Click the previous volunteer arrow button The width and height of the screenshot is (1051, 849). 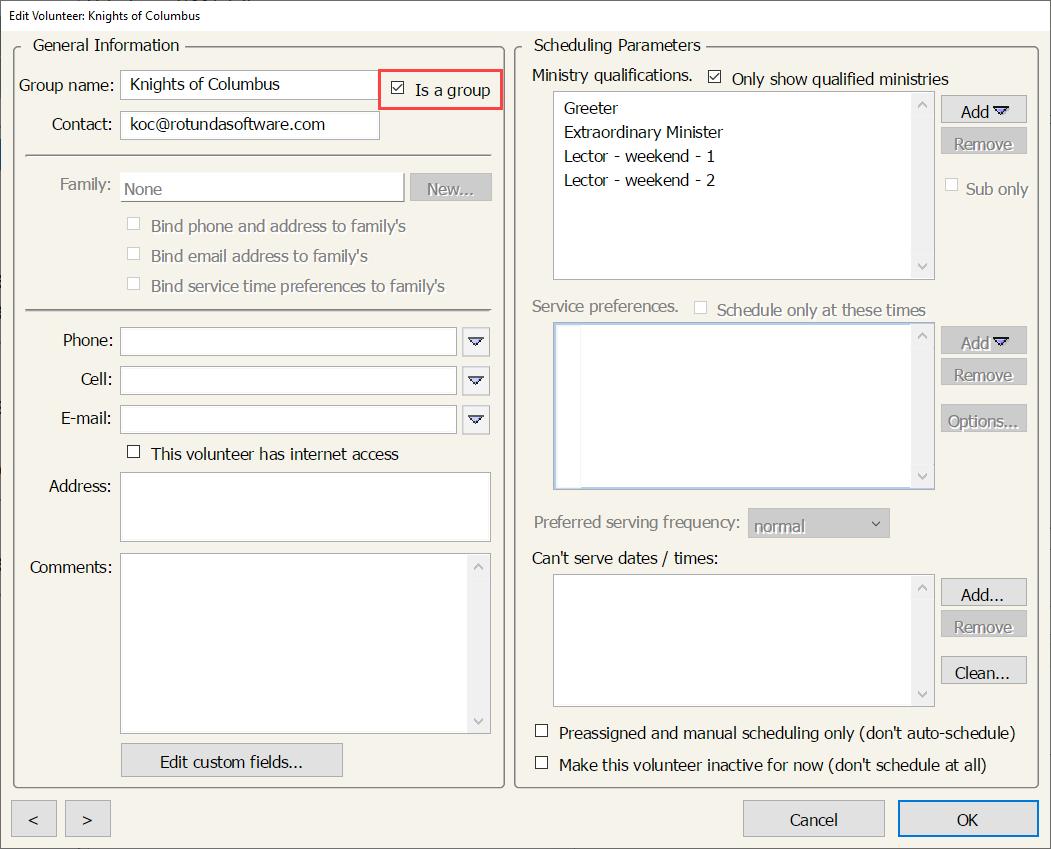point(35,819)
